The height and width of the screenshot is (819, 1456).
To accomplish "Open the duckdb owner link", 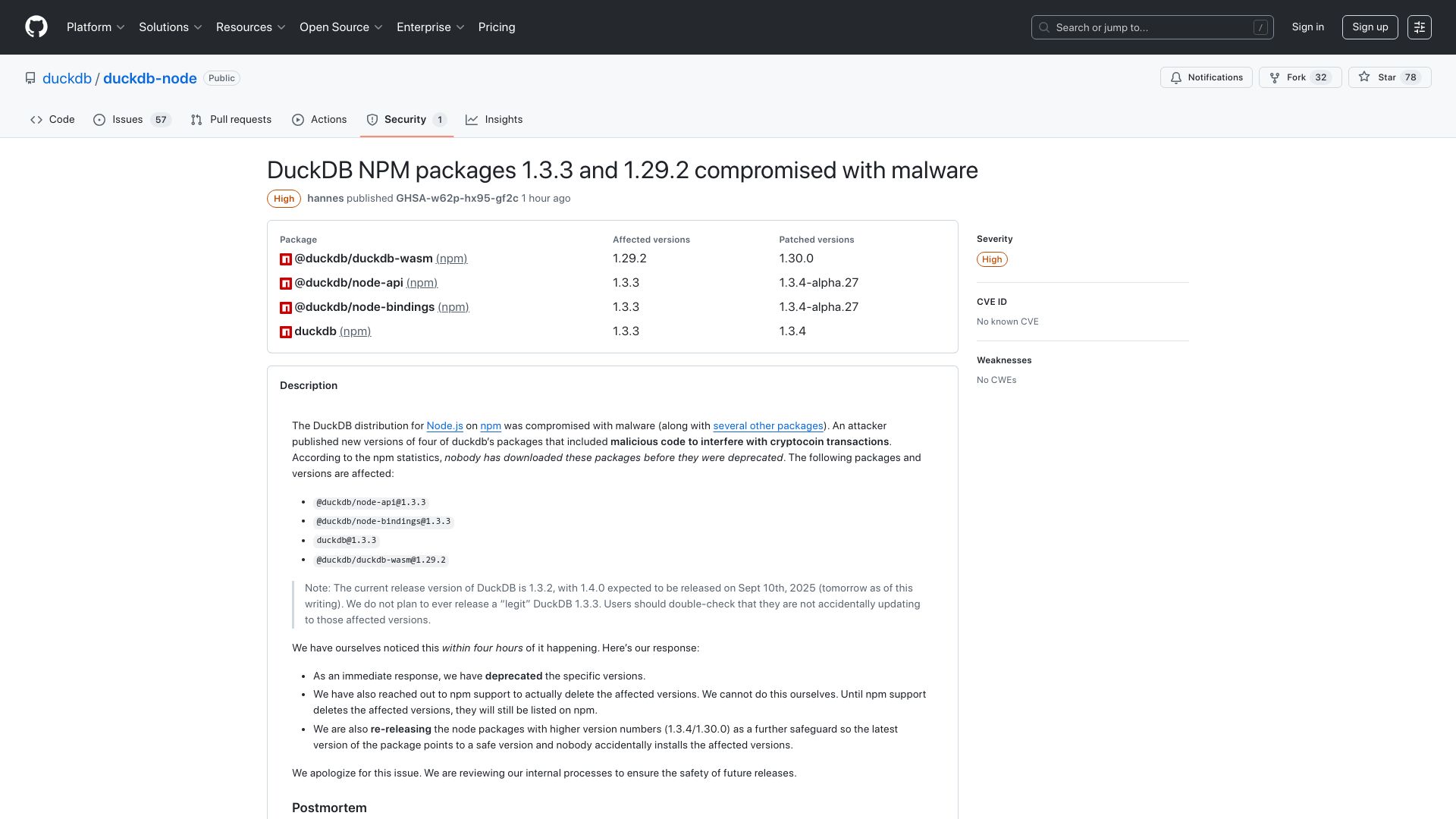I will (67, 78).
